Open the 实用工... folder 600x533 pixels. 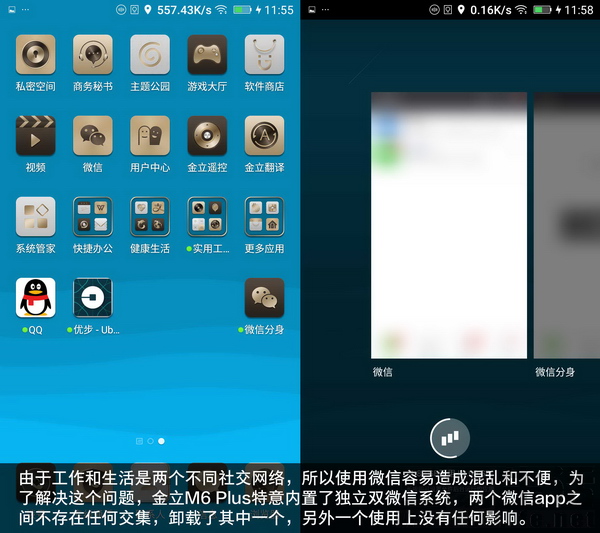pyautogui.click(x=207, y=217)
